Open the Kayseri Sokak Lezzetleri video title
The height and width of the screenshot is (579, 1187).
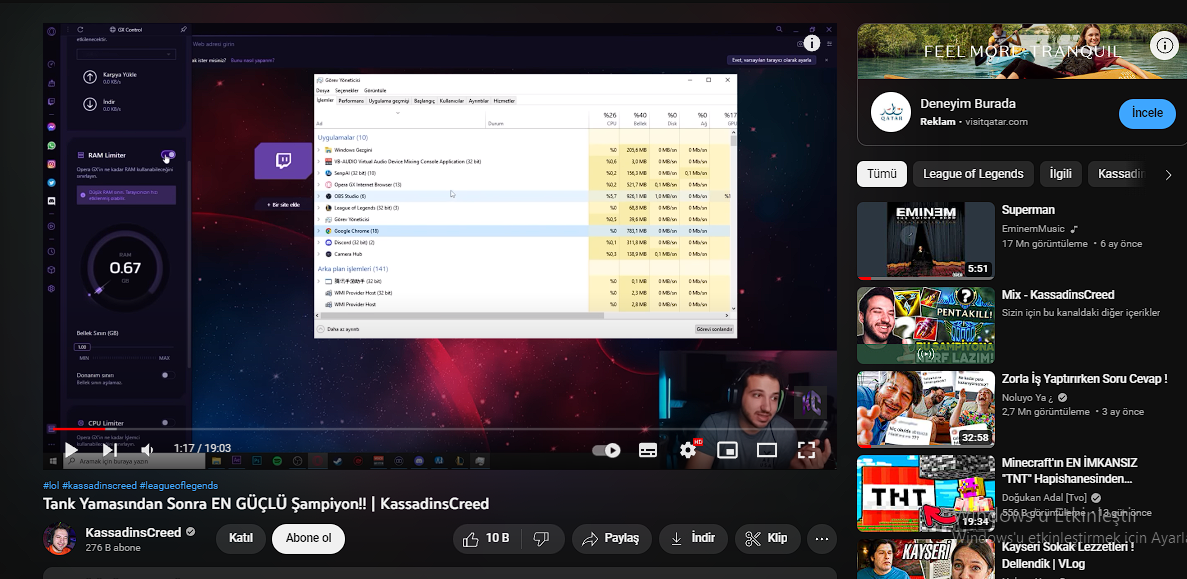(1067, 555)
